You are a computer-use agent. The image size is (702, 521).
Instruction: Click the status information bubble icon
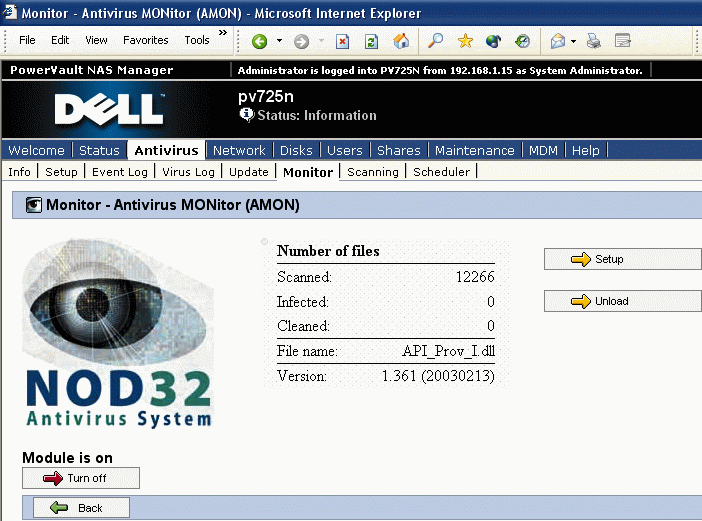tap(246, 115)
